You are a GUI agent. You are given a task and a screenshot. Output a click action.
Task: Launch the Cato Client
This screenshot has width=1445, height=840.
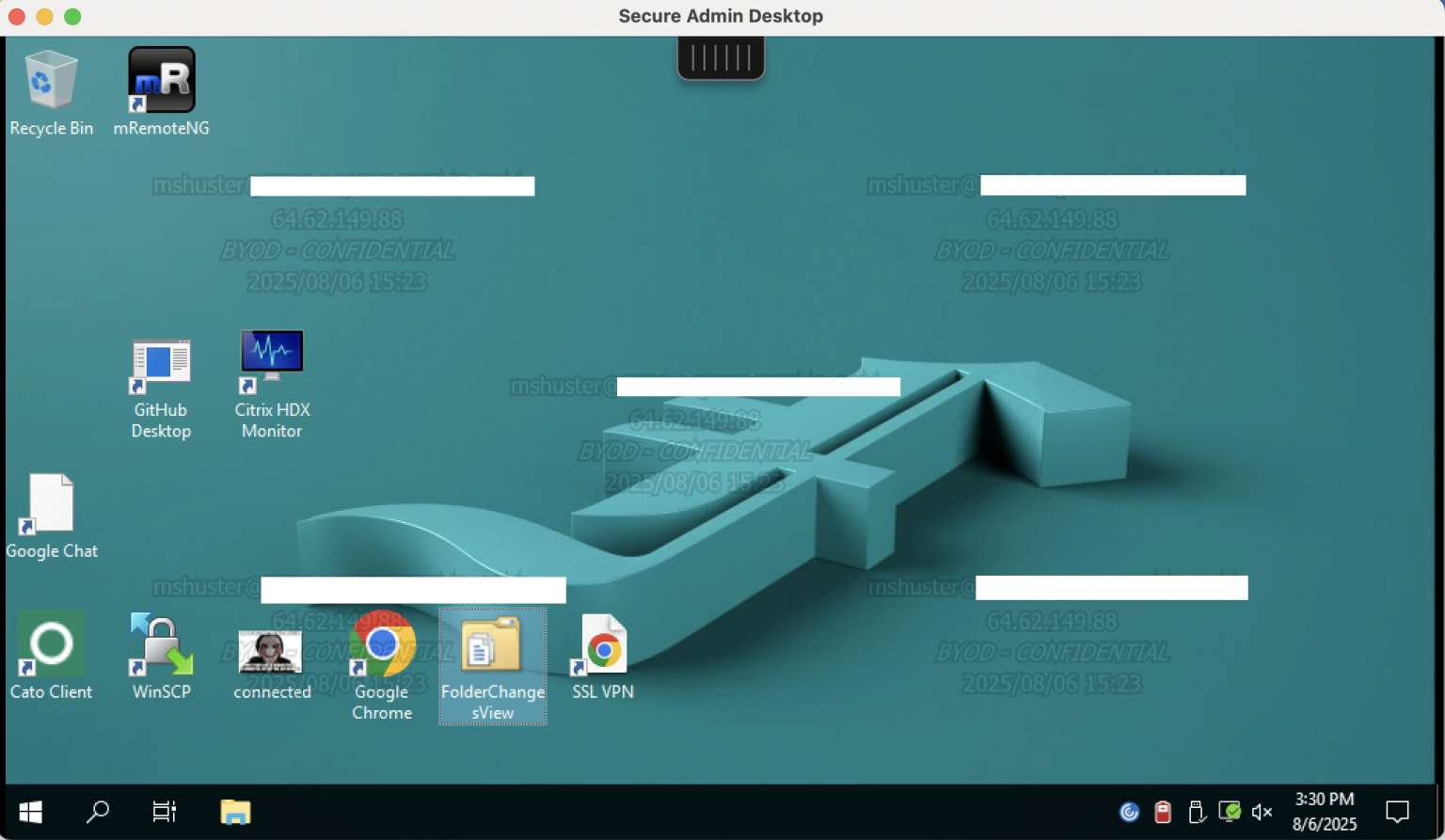[x=51, y=644]
